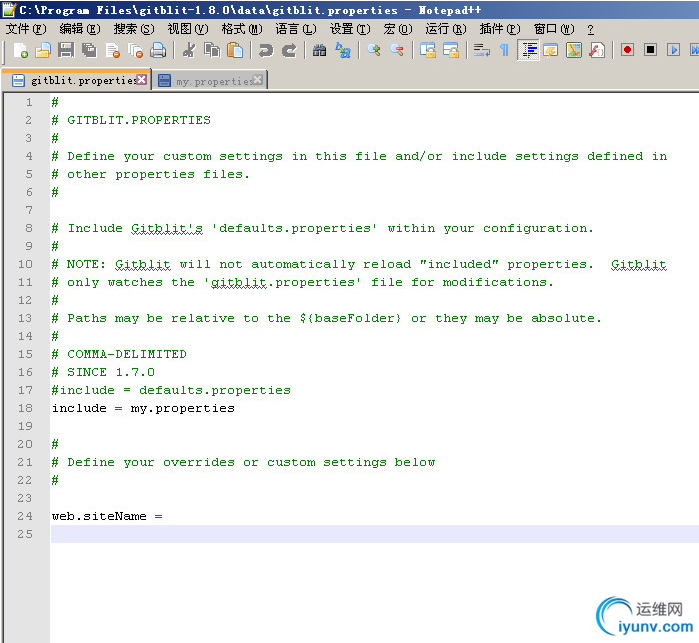The height and width of the screenshot is (643, 699).
Task: Play back the recorded macro
Action: (674, 50)
